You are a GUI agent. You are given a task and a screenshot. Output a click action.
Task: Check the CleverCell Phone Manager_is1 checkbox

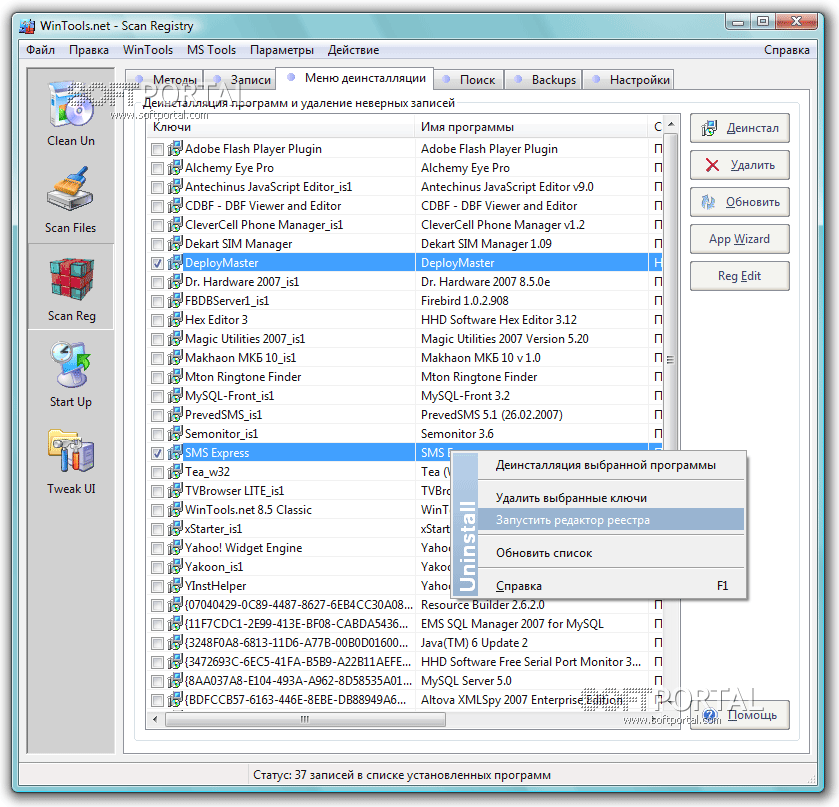click(157, 225)
